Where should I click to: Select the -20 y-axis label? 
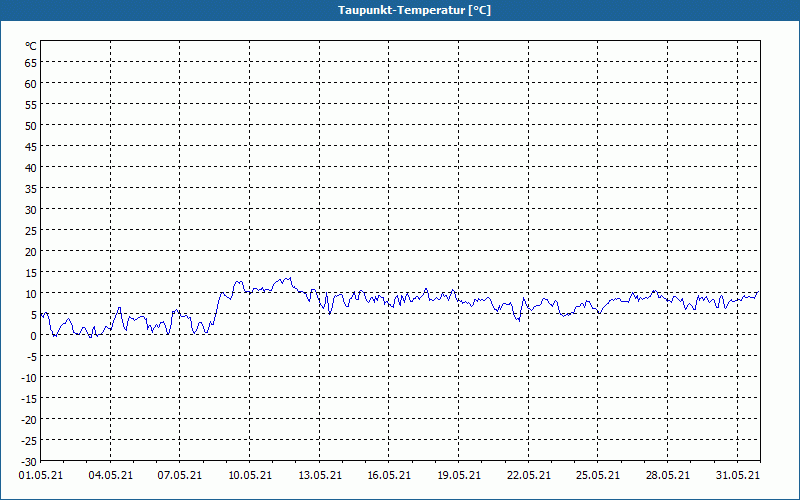[x=29, y=419]
